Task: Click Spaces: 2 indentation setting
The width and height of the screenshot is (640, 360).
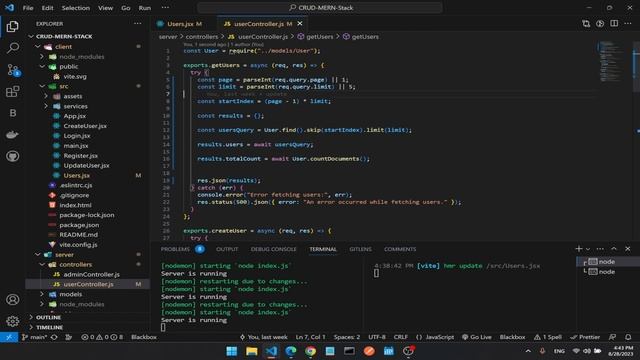Action: tap(347, 337)
